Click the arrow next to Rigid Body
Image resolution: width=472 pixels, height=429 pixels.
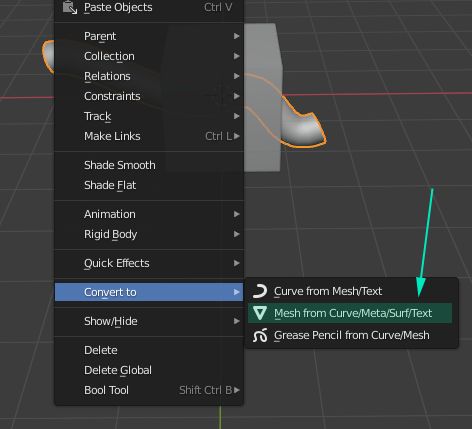237,234
